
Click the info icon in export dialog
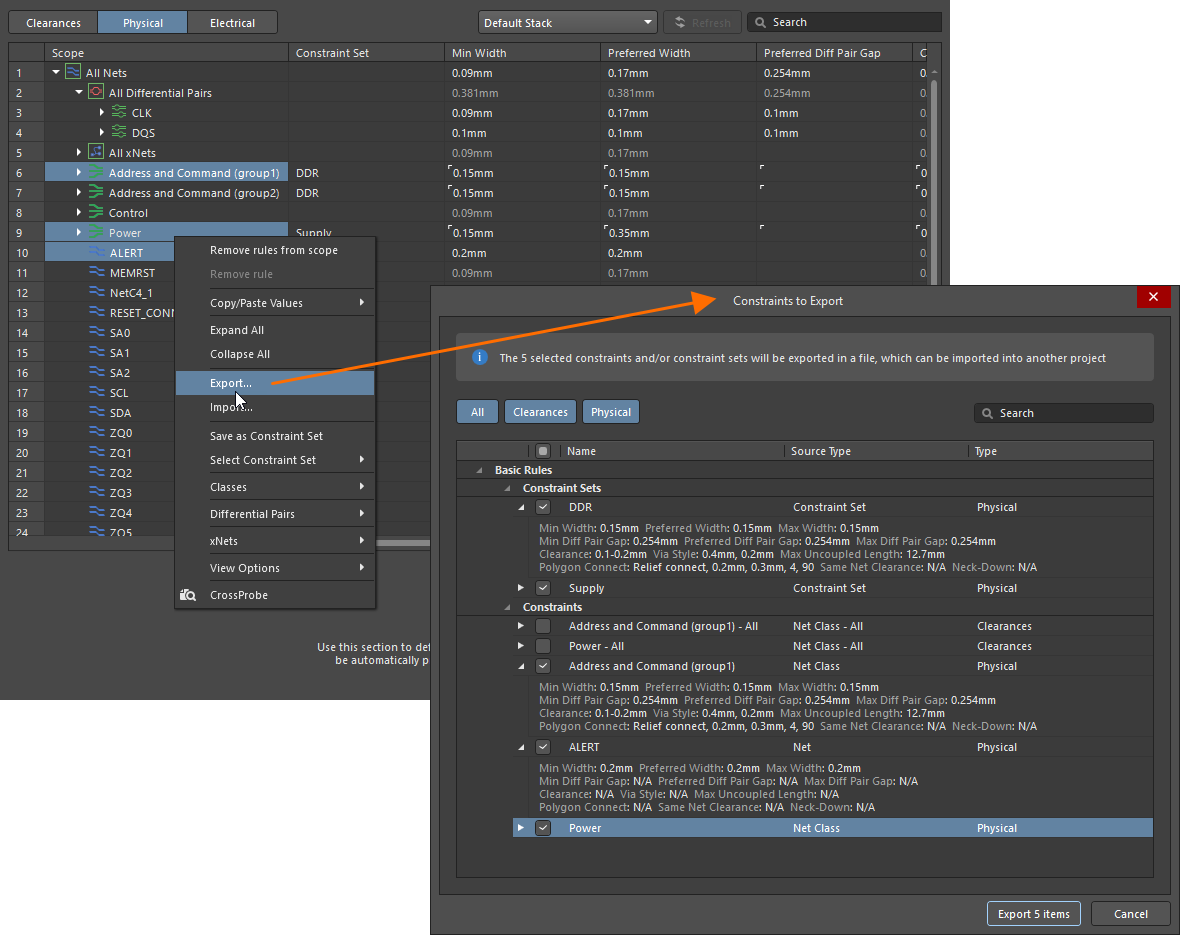tap(480, 357)
